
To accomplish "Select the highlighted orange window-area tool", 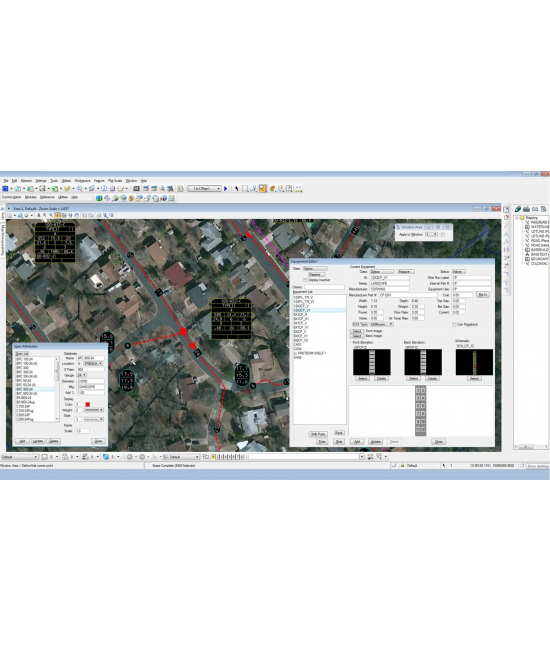I will point(263,188).
